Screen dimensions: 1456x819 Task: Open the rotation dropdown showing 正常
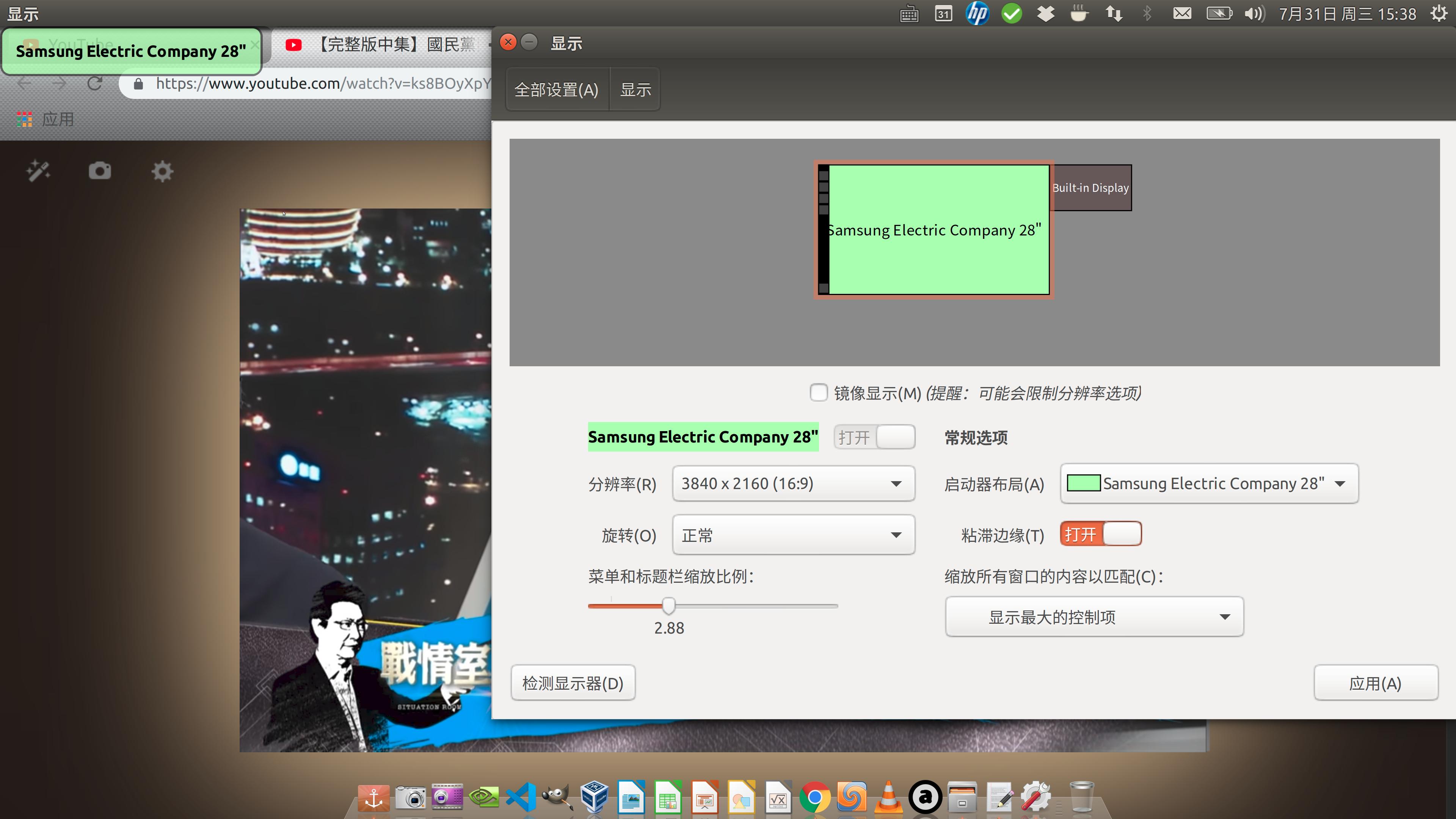pos(793,535)
